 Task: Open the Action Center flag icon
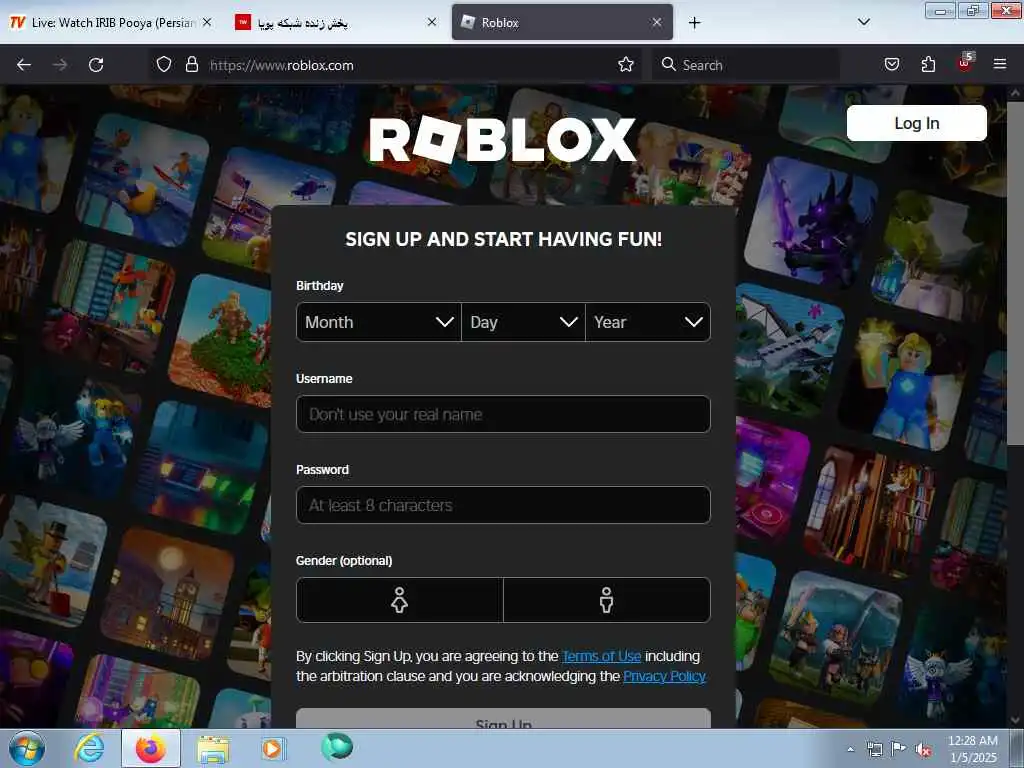click(x=899, y=748)
